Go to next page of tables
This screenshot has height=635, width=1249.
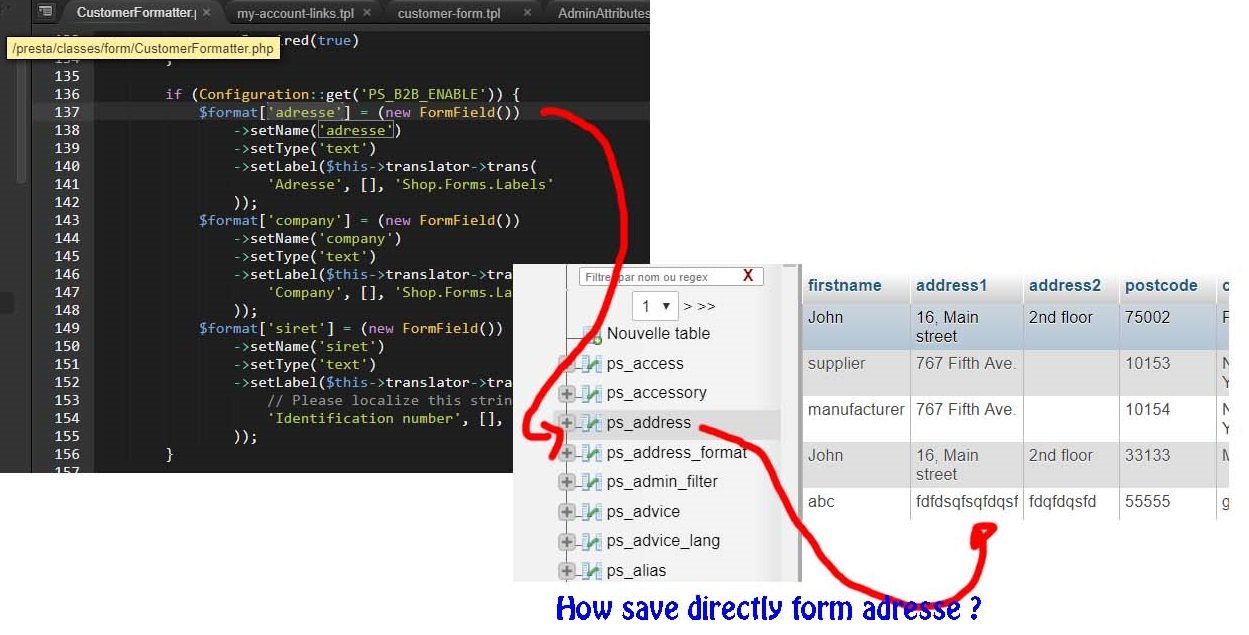point(688,306)
